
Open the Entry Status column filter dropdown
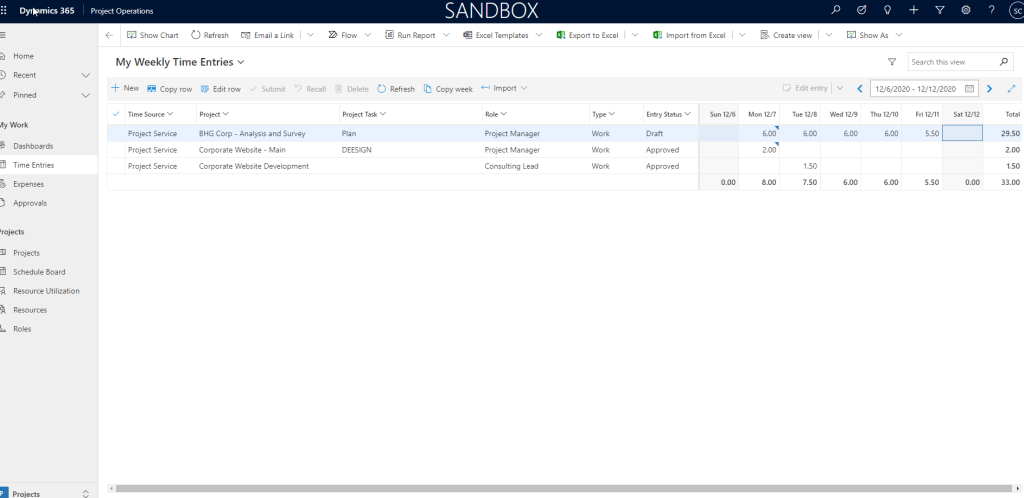[687, 114]
